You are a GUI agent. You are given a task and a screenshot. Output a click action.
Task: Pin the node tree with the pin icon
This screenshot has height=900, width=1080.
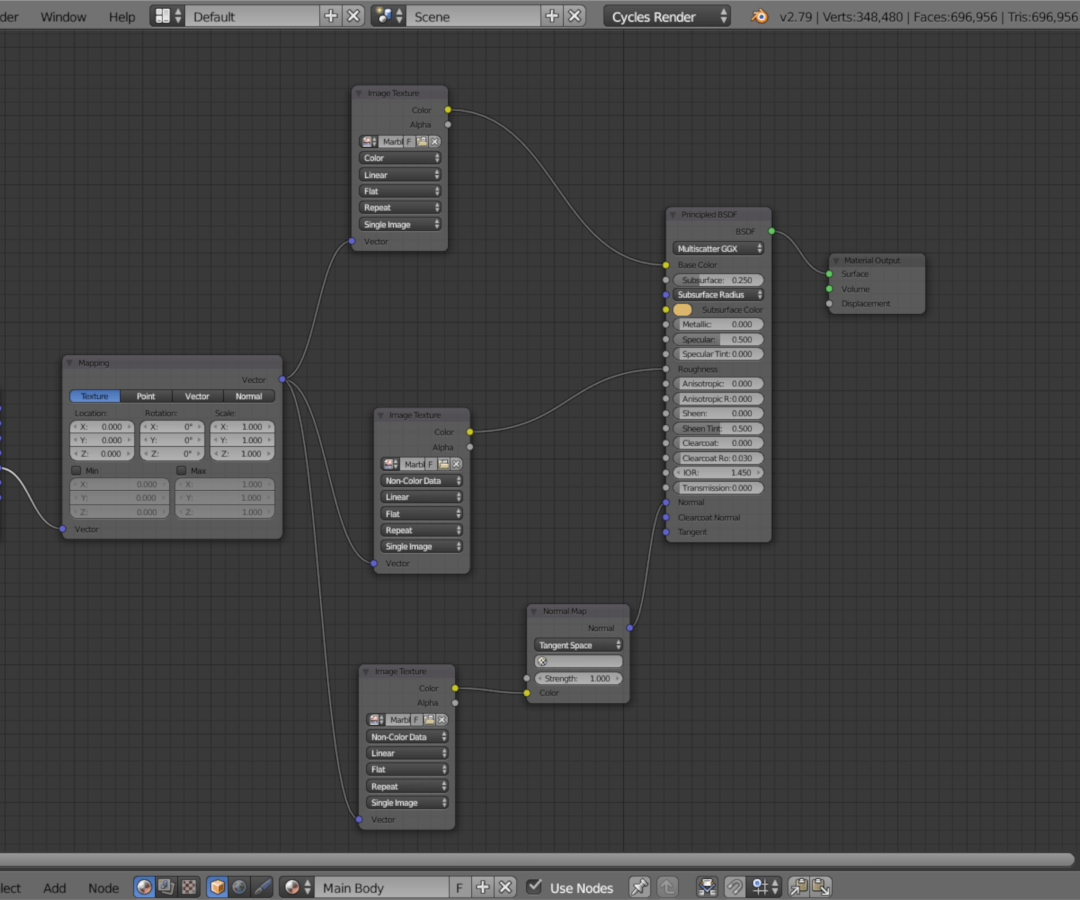[639, 887]
